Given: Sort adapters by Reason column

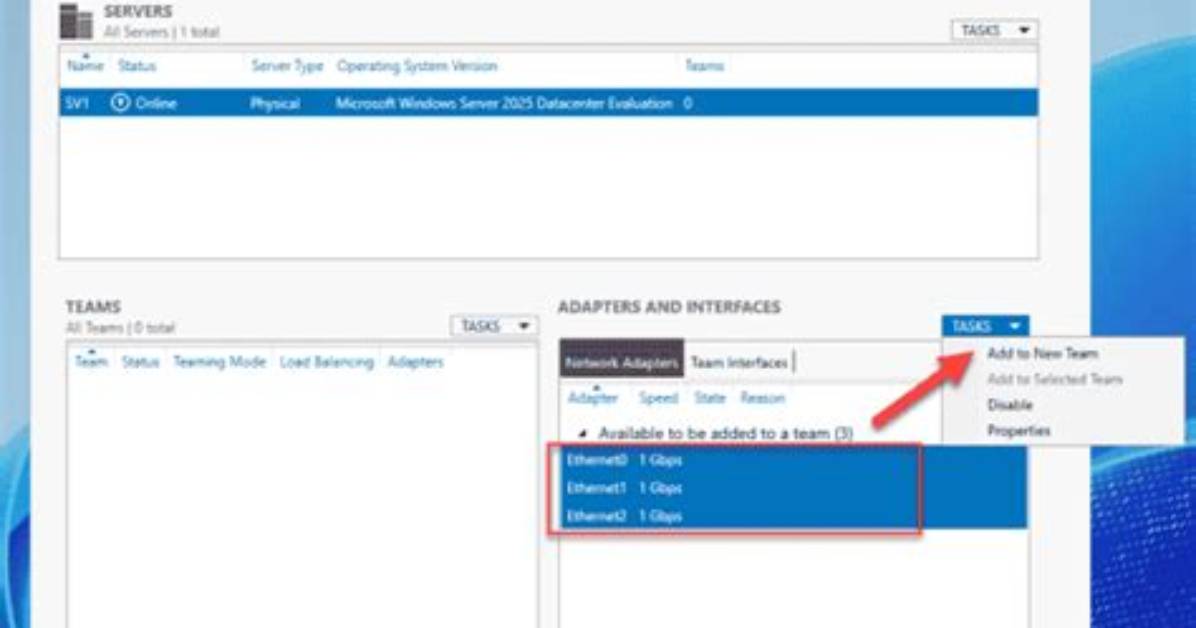Looking at the screenshot, I should (x=762, y=398).
